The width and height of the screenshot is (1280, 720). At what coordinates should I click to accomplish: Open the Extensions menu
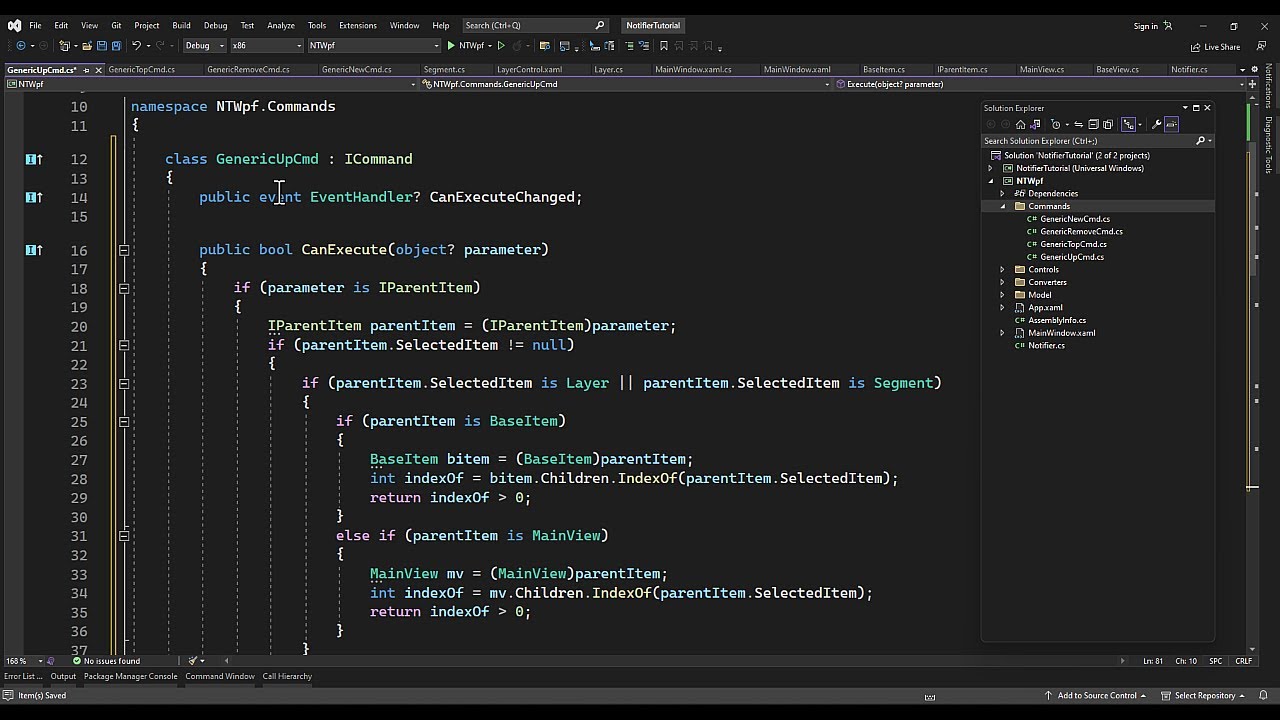pos(357,25)
